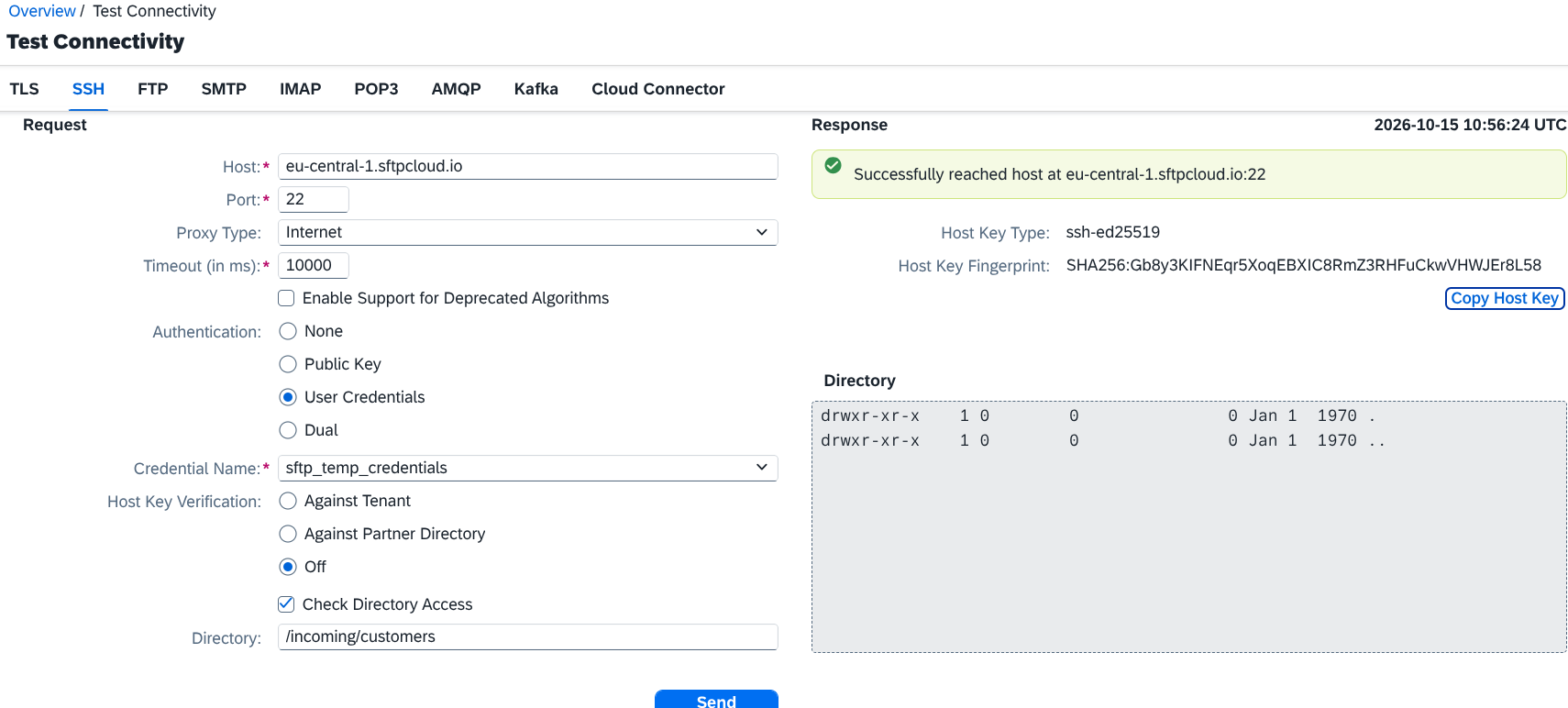The height and width of the screenshot is (708, 1568).
Task: Focus the Host input field
Action: coord(527,166)
